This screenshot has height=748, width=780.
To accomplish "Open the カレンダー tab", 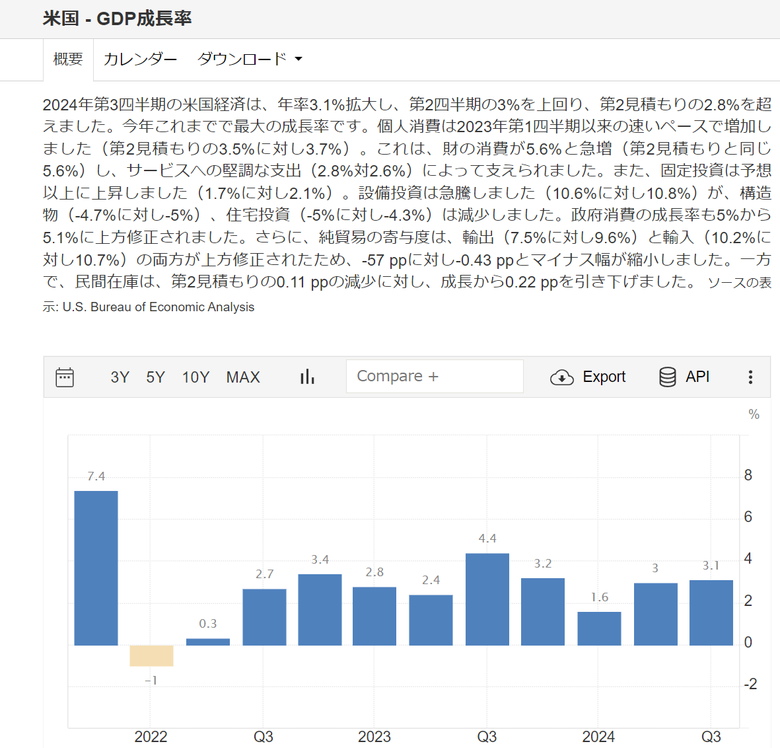I will (x=140, y=59).
